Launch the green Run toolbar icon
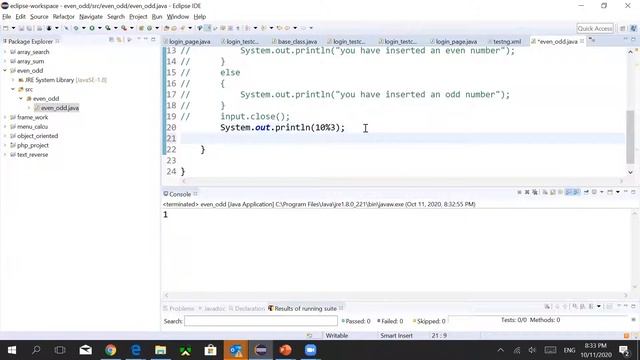Screen dimensions: 640x360 point(92,28)
